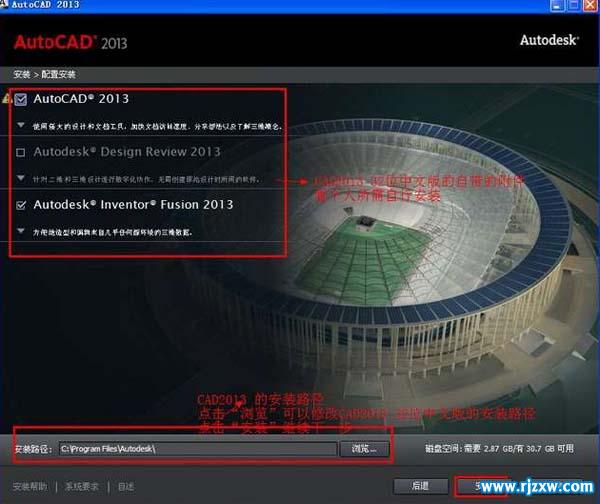Uncheck the AutoCAD 2013 product checkbox
The width and height of the screenshot is (600, 504).
(21, 99)
